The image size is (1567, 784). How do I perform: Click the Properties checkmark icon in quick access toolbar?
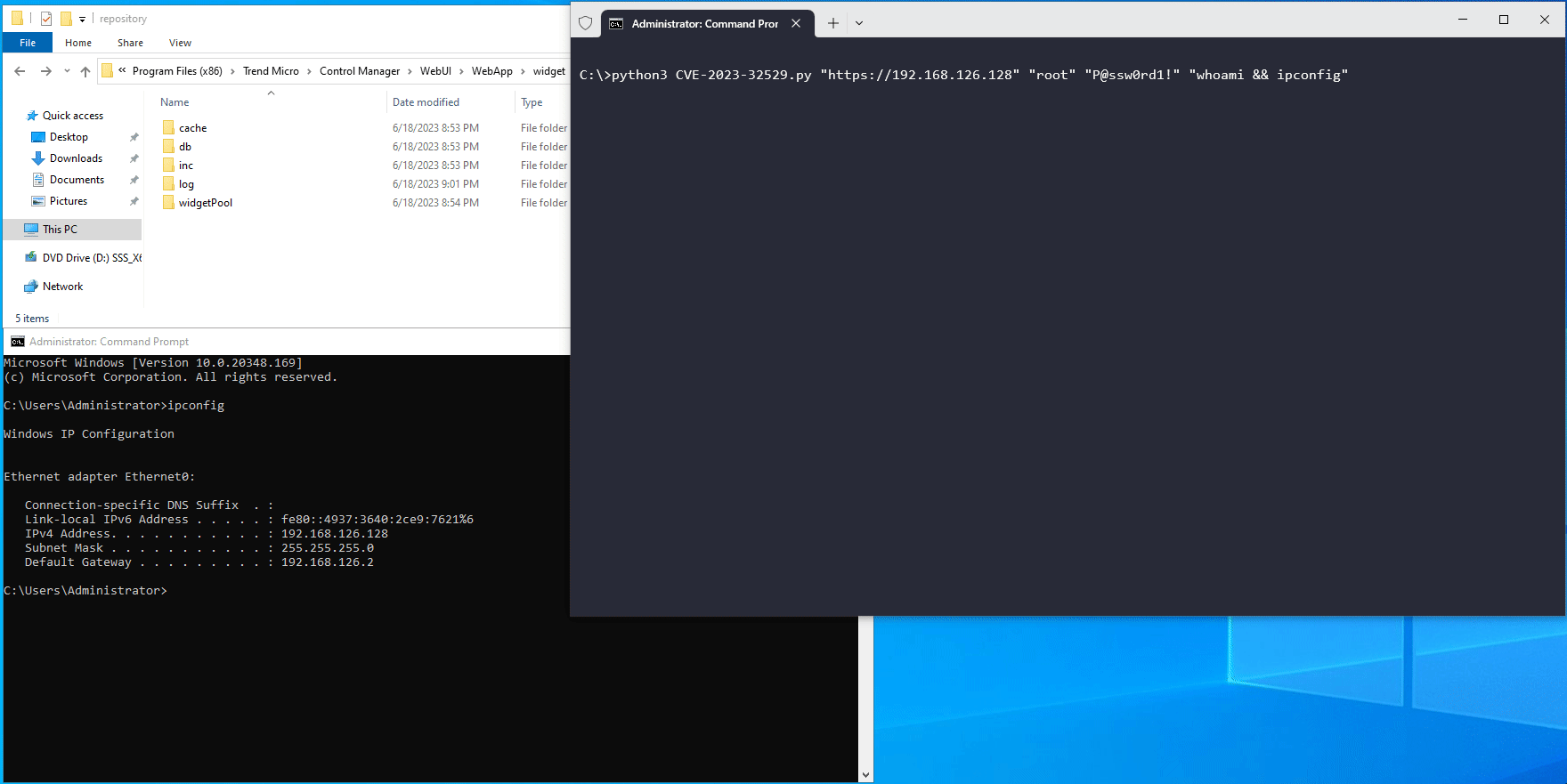tap(46, 19)
